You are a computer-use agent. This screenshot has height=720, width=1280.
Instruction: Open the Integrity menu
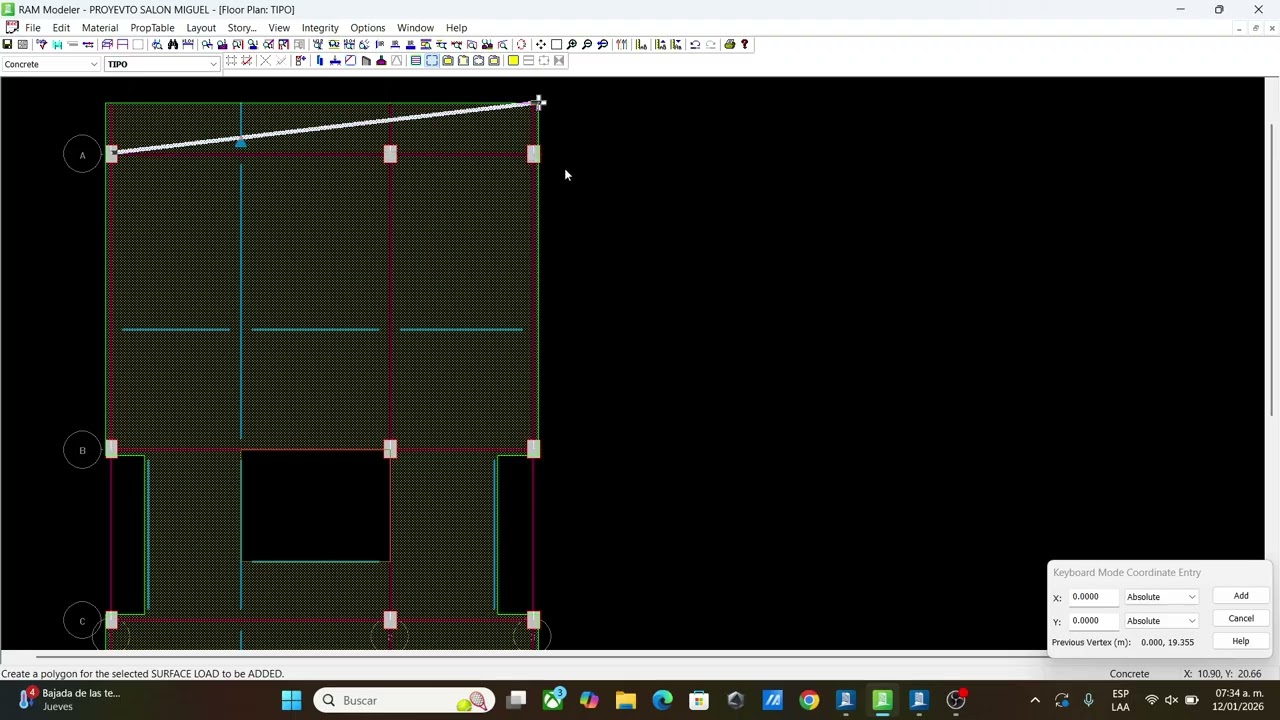[320, 28]
